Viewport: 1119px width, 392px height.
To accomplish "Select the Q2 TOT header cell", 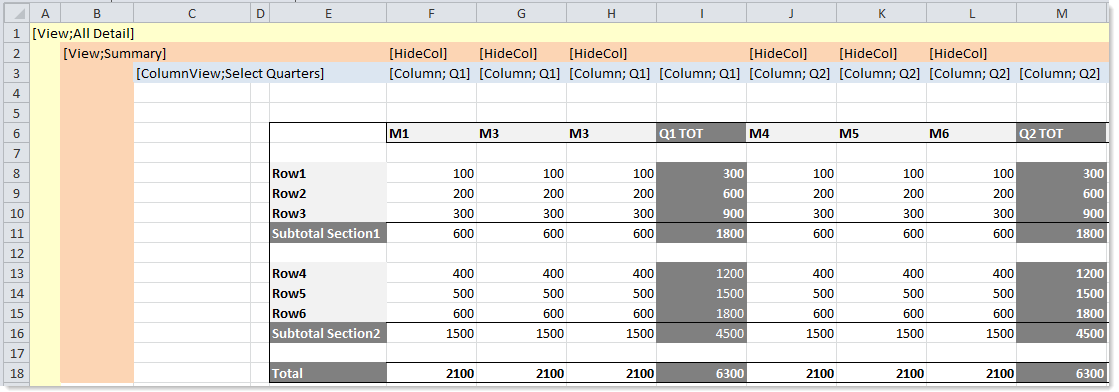I will 1062,133.
